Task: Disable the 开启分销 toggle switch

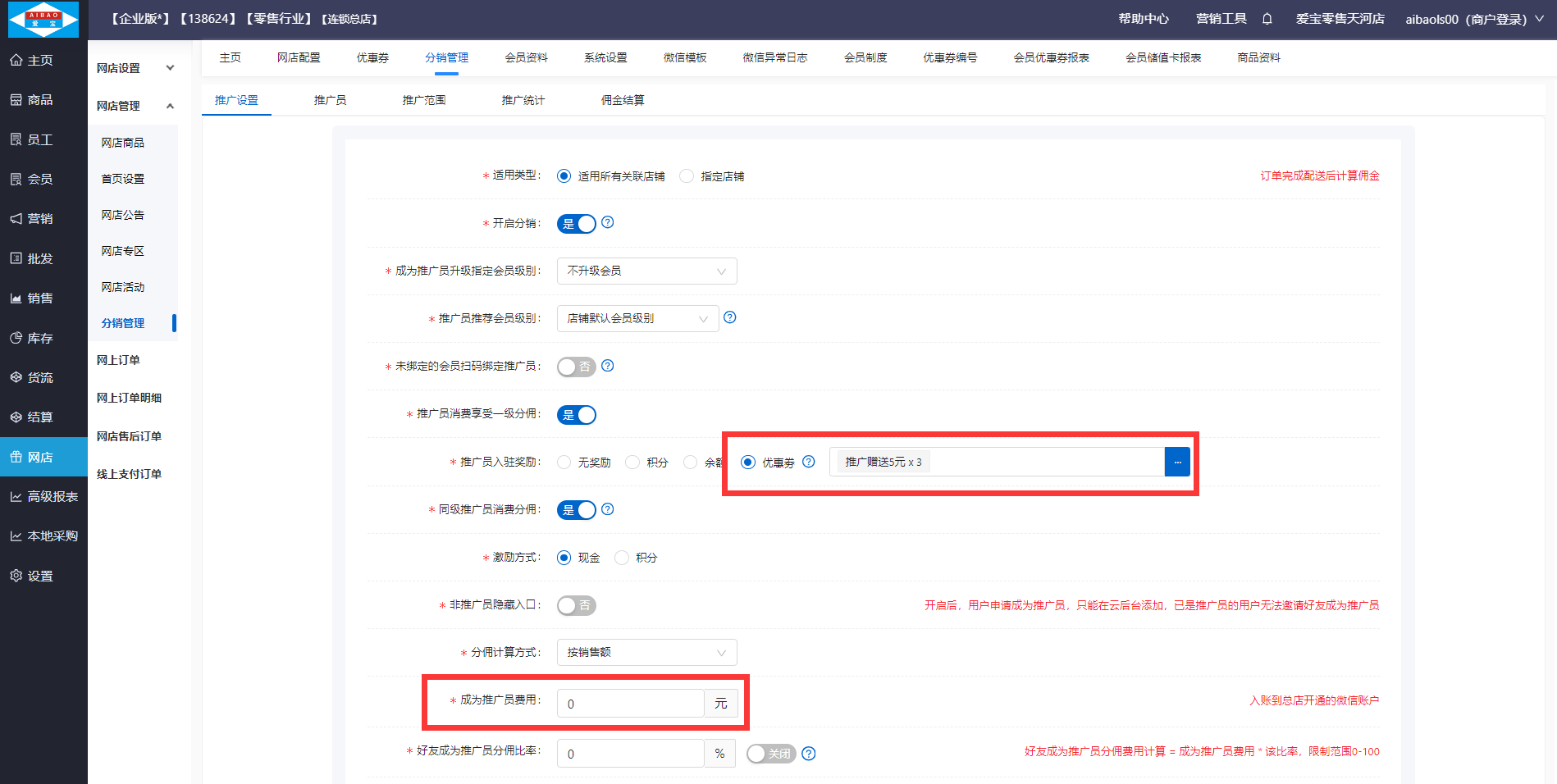Action: pos(577,224)
